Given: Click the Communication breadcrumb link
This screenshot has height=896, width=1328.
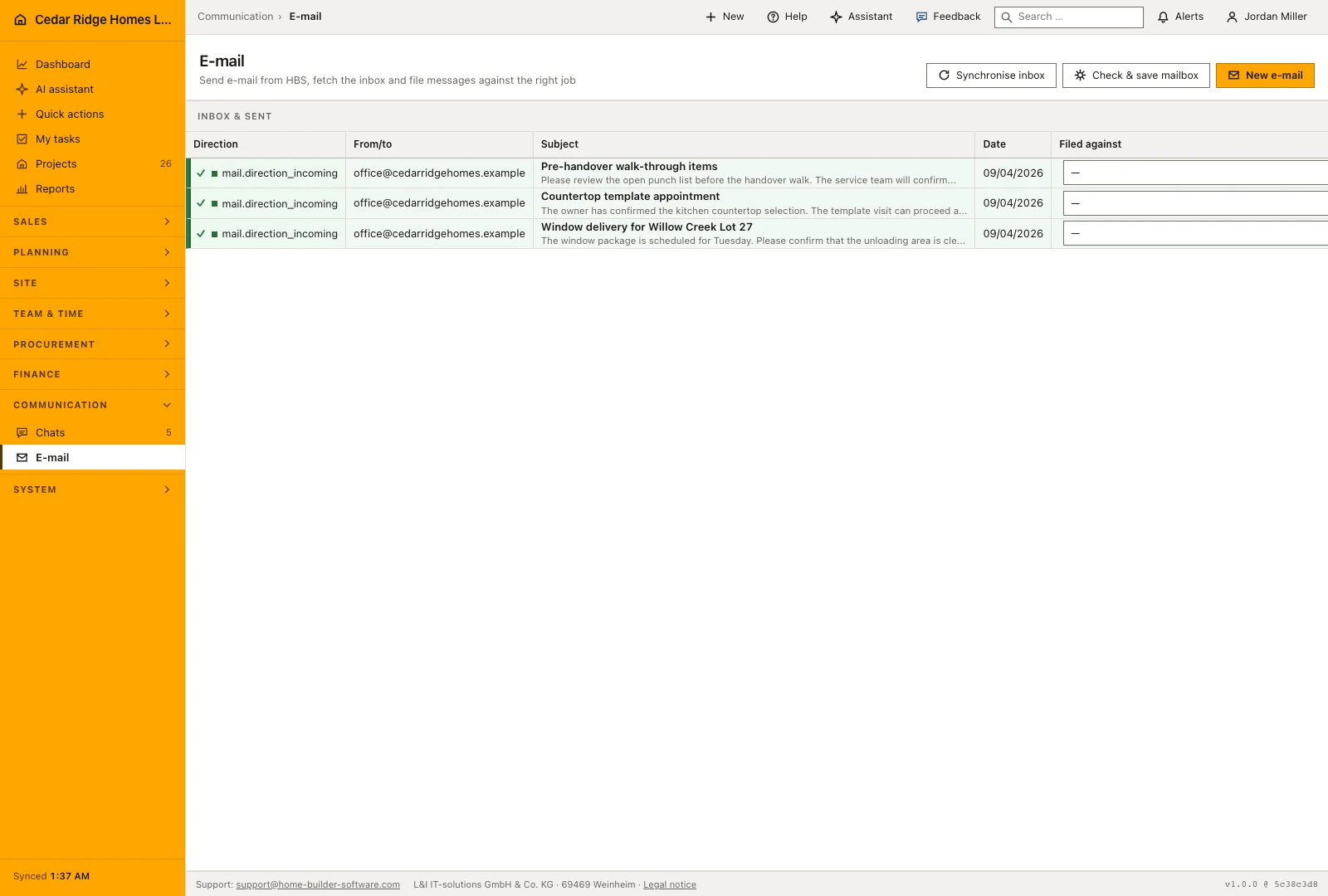Looking at the screenshot, I should click(x=235, y=17).
